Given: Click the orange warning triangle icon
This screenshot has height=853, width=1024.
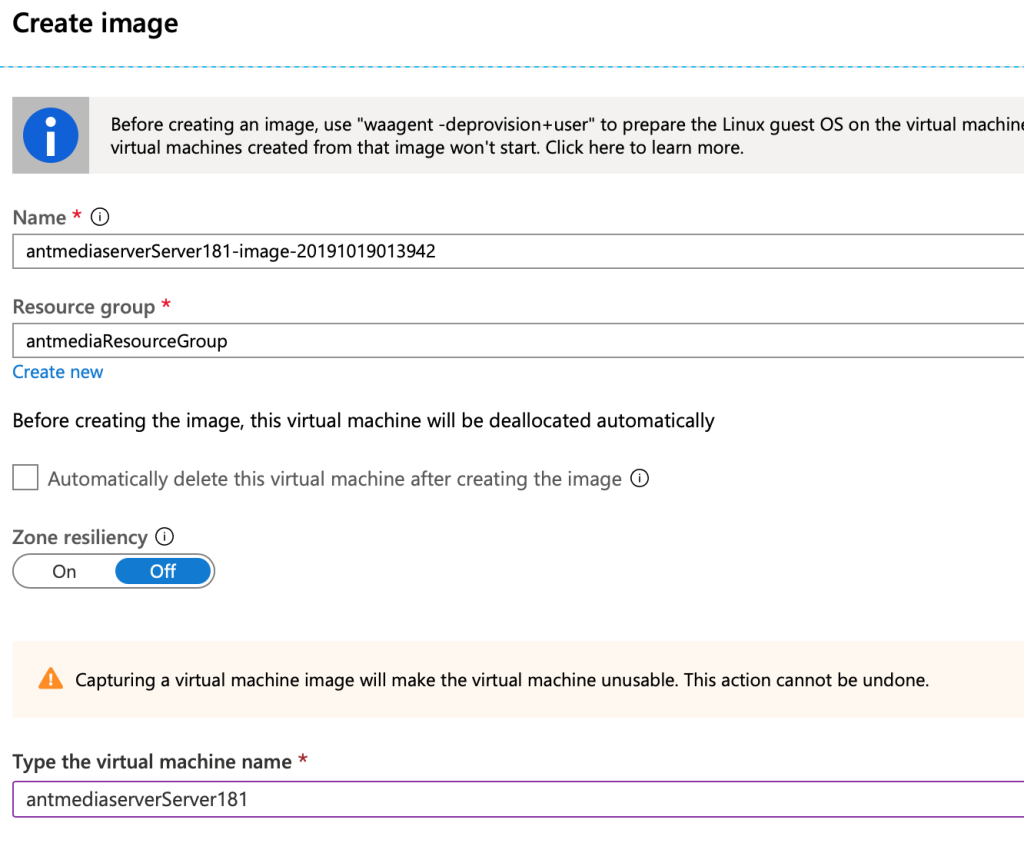Looking at the screenshot, I should click(51, 679).
